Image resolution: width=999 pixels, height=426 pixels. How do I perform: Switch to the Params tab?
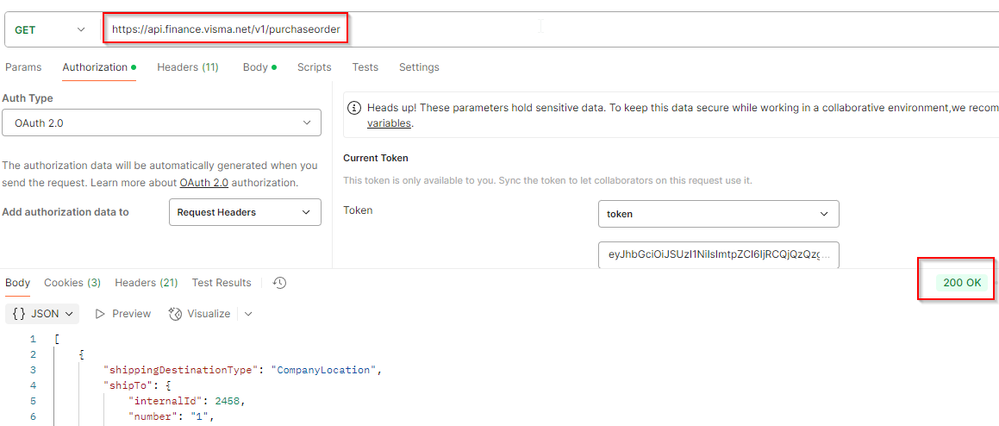click(x=24, y=67)
